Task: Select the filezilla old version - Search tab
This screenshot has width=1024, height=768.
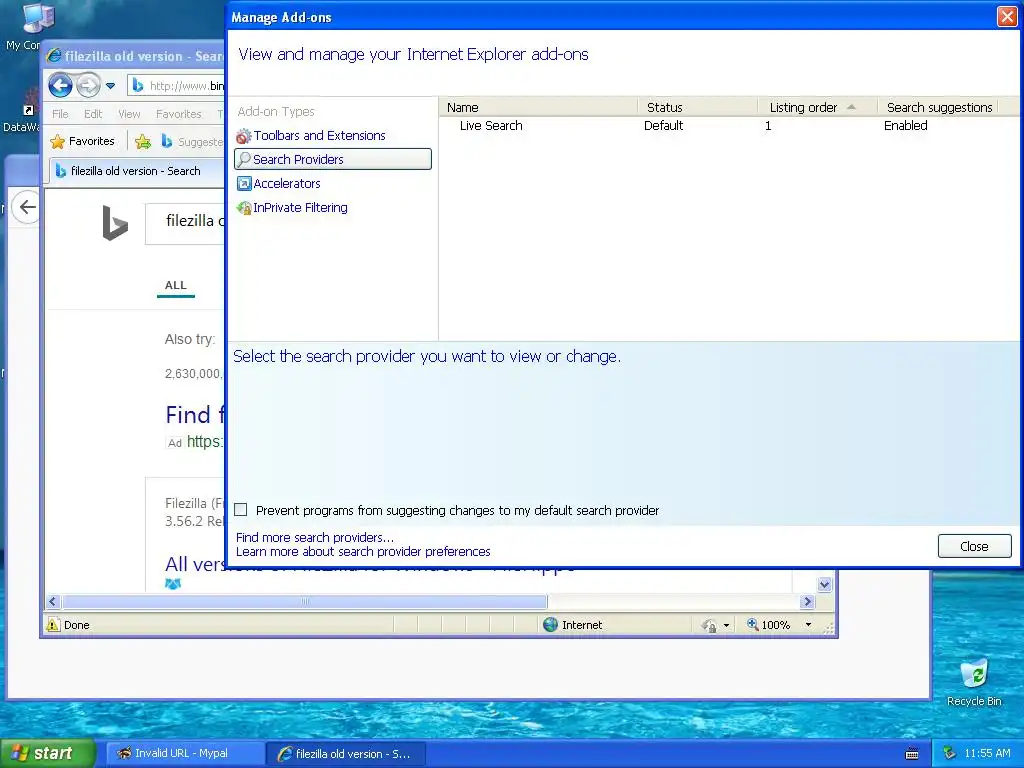Action: [x=135, y=171]
